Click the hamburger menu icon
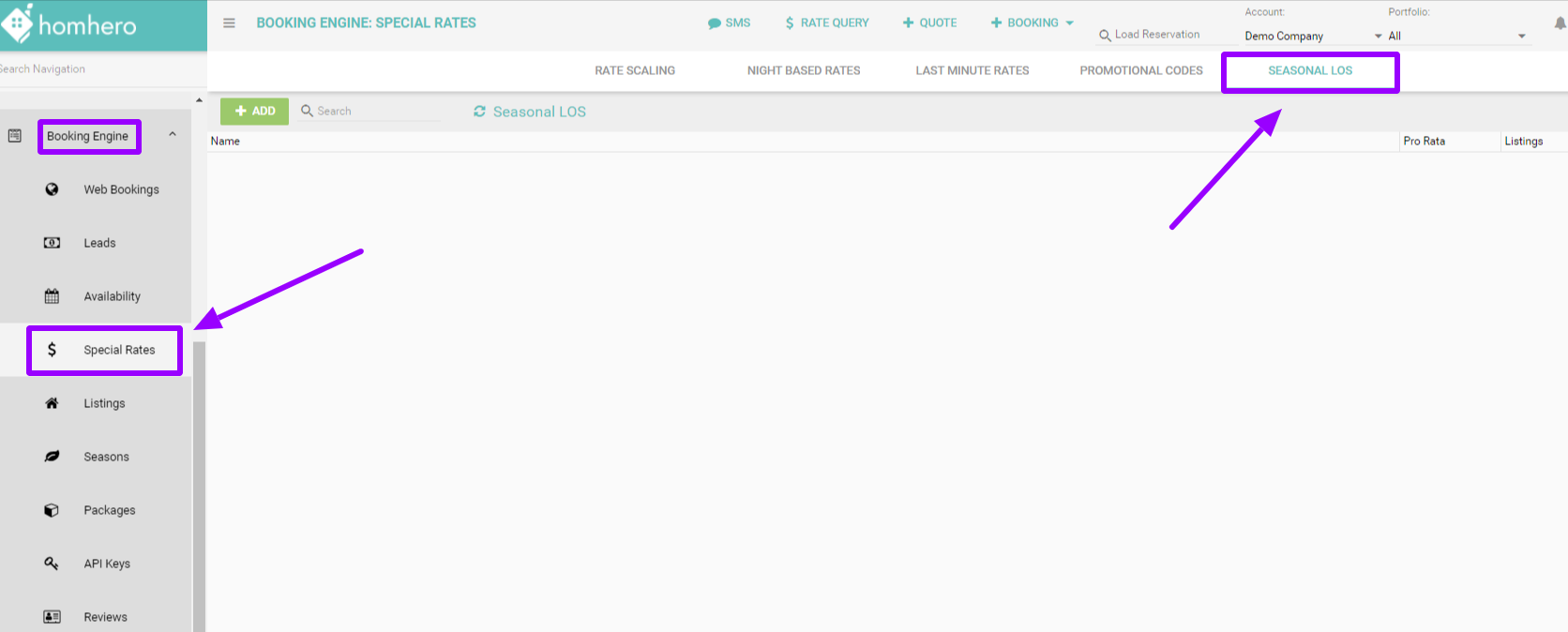 pos(229,23)
